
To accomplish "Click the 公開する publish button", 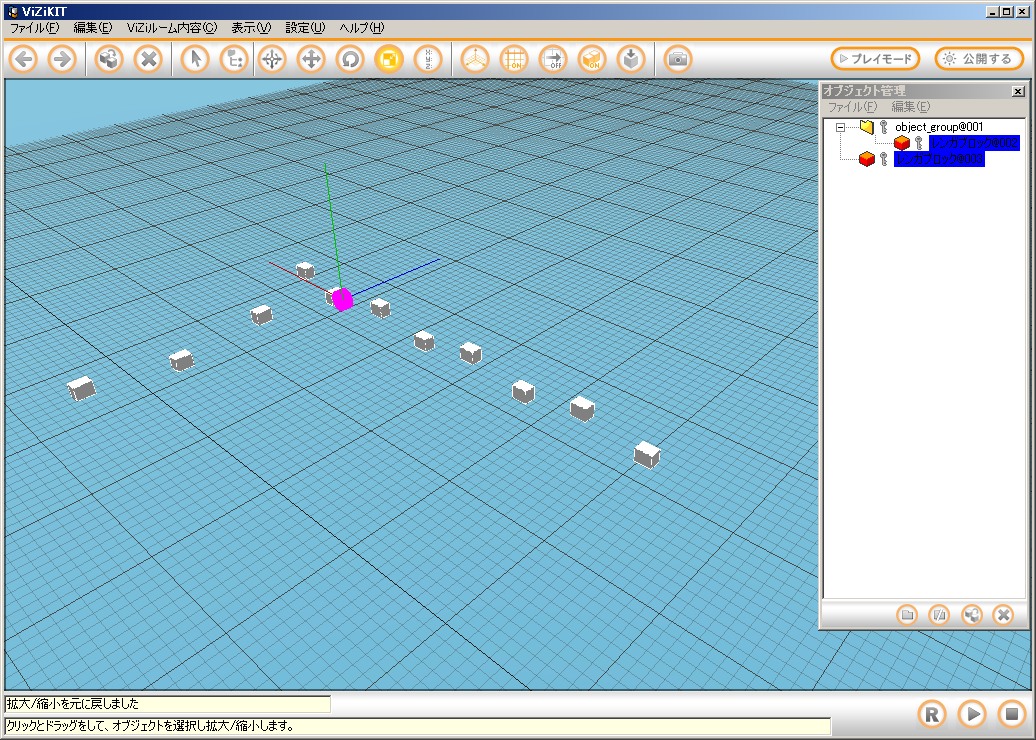I will (979, 59).
